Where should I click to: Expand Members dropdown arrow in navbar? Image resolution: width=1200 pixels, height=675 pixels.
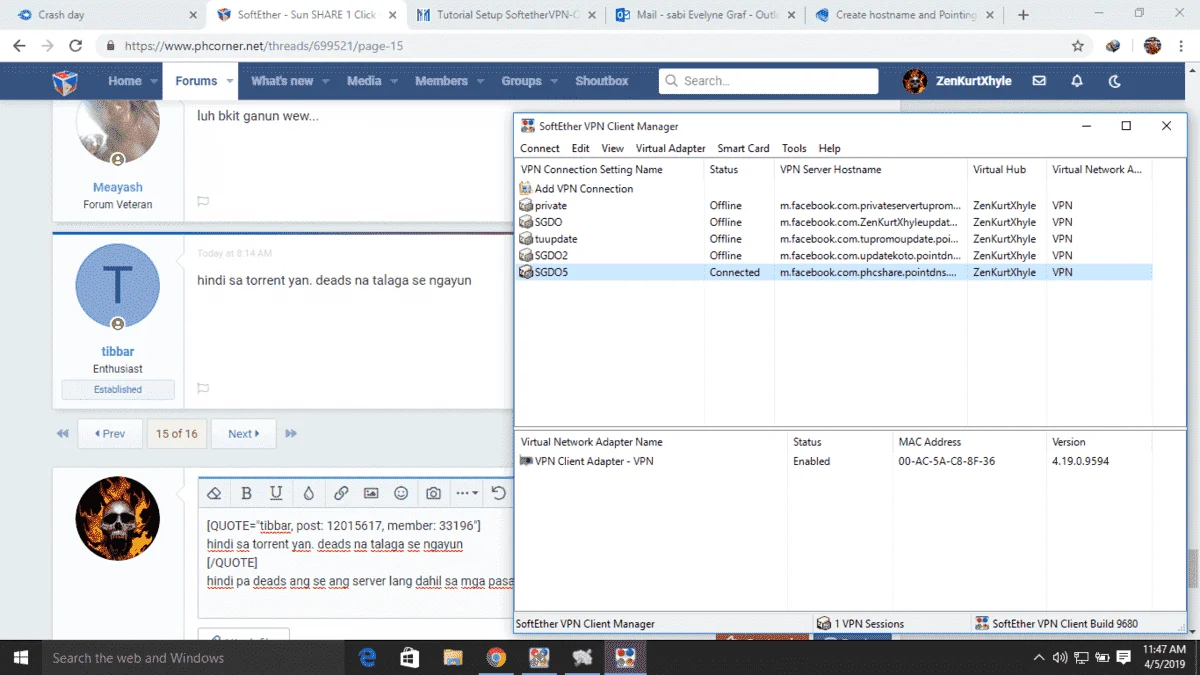[479, 82]
